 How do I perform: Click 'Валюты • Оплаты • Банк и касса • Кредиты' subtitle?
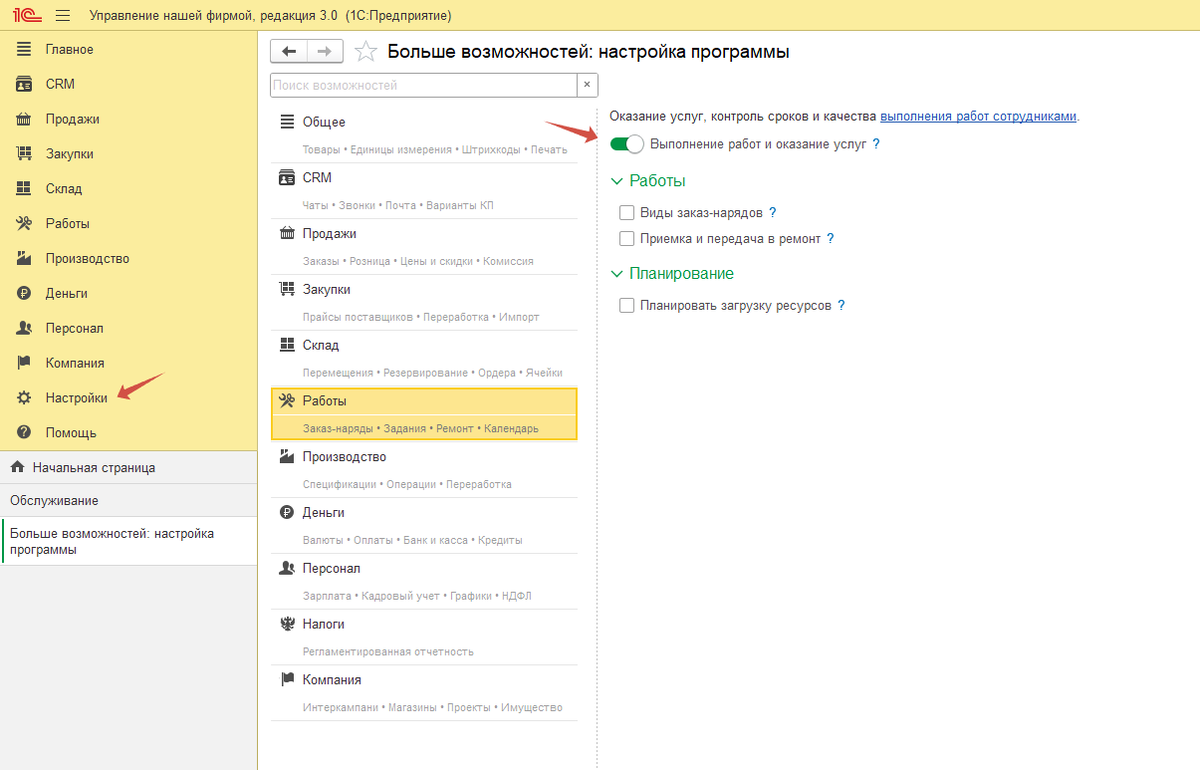pyautogui.click(x=412, y=540)
